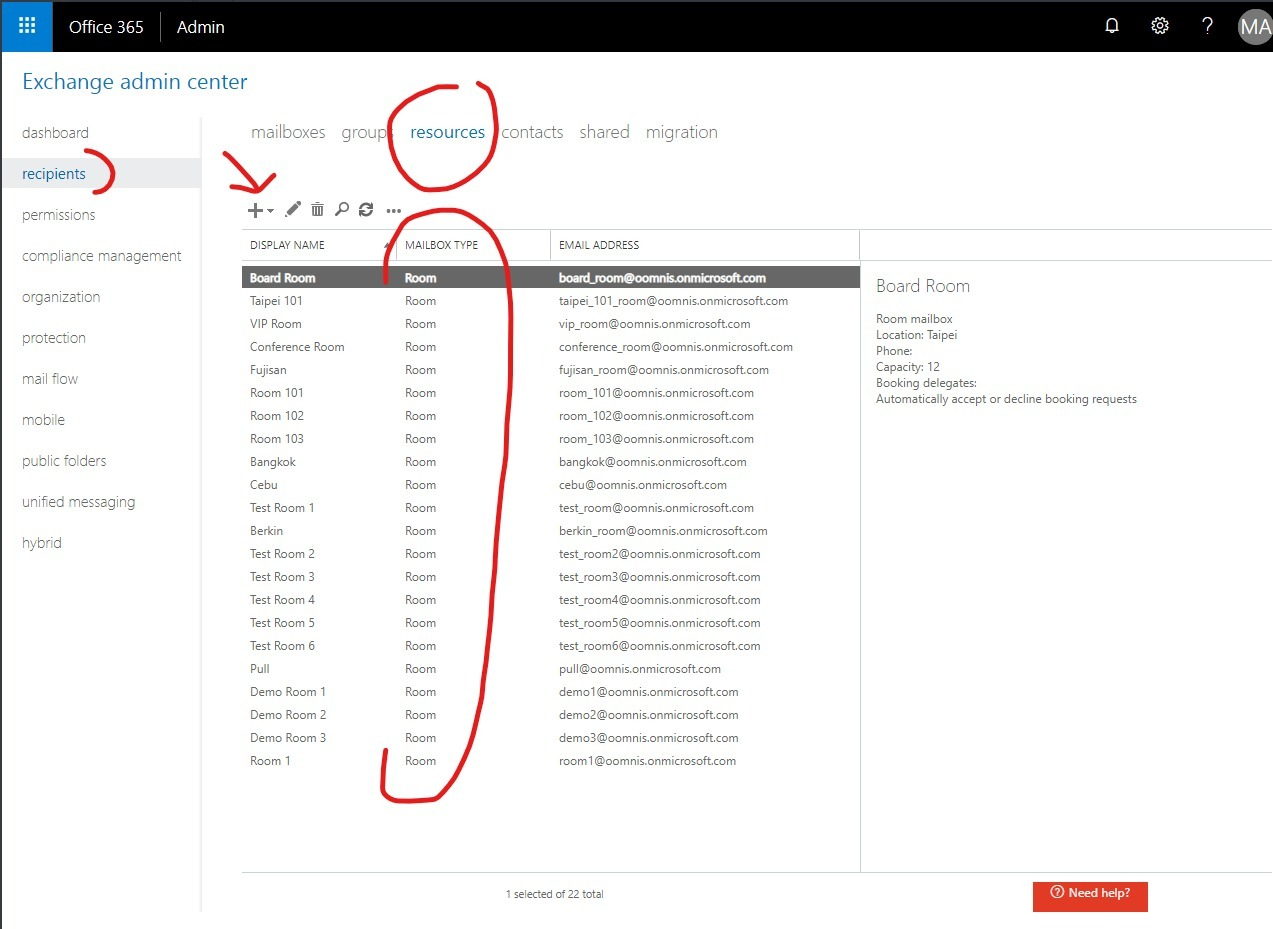Open the help question mark
The image size is (1273, 929).
point(1208,26)
